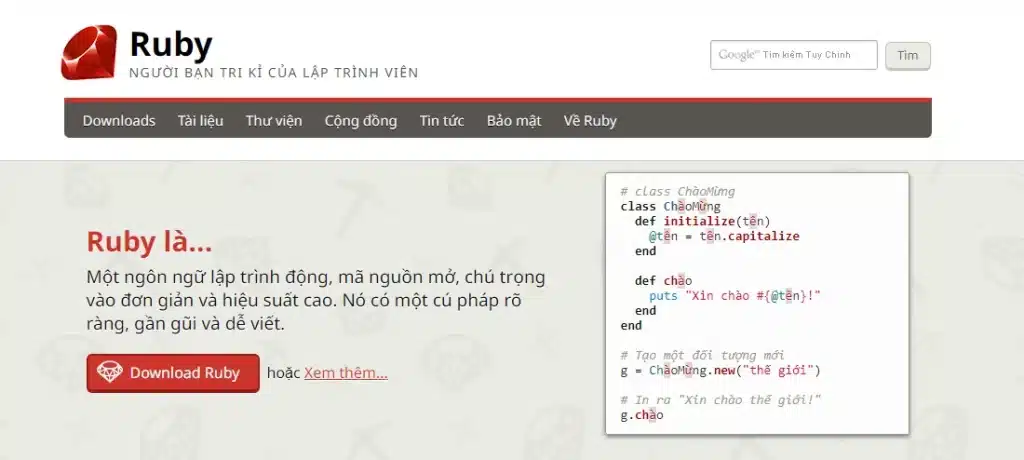1024x460 pixels.
Task: Open the Downloads menu item
Action: pyautogui.click(x=119, y=121)
